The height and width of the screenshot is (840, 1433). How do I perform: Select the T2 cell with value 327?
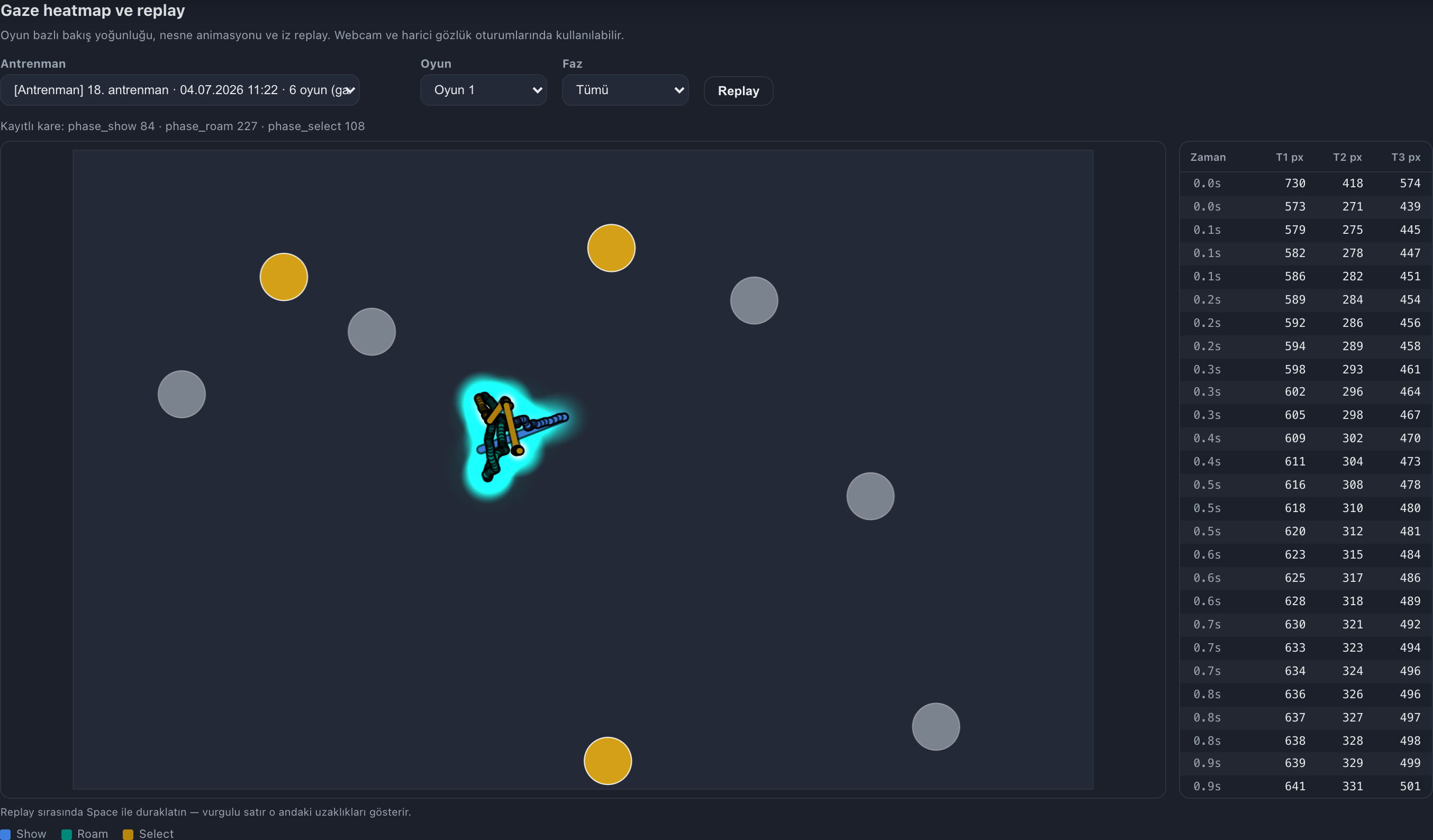click(1352, 718)
